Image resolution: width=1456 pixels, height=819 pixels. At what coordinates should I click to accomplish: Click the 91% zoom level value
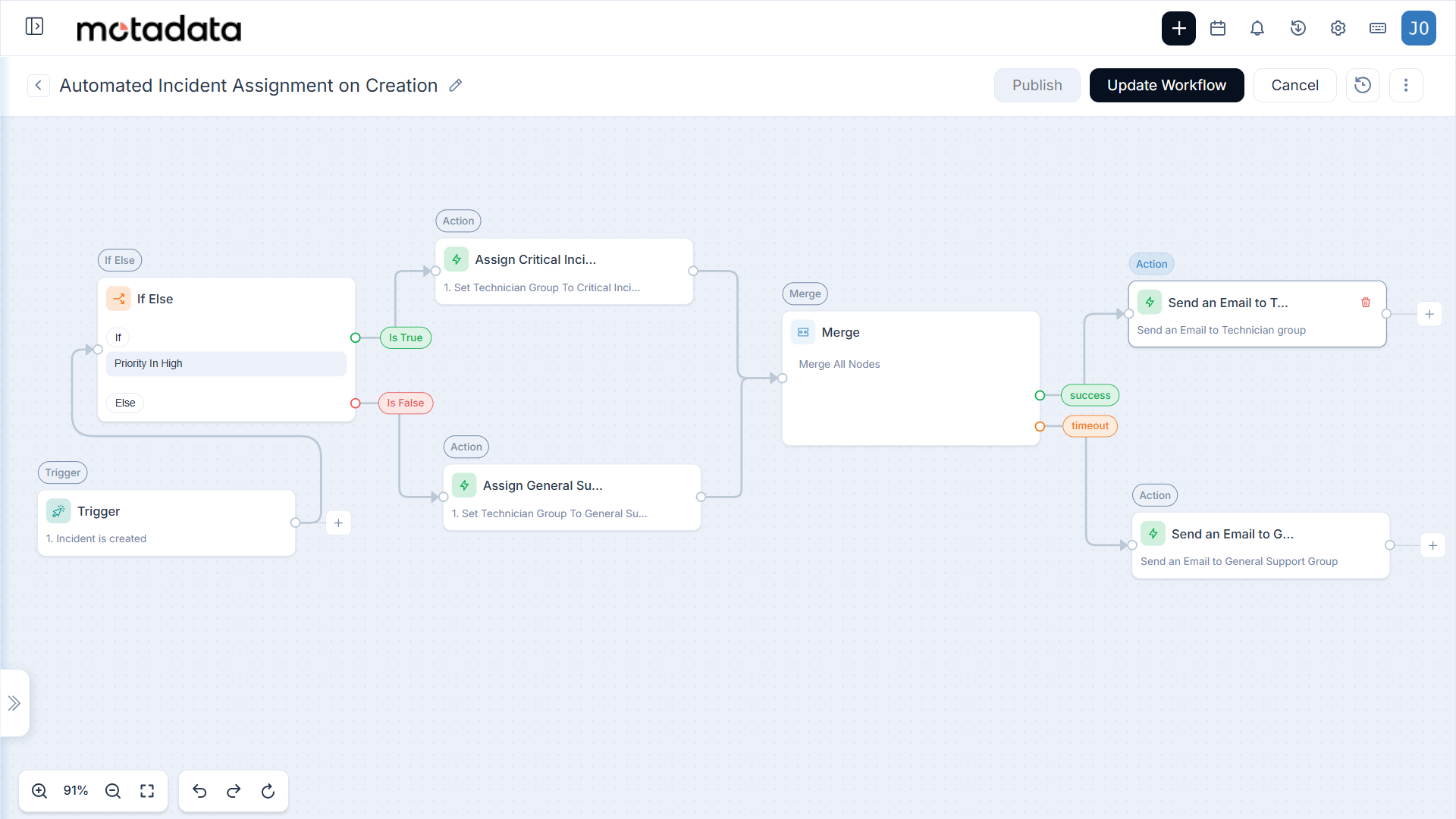76,790
